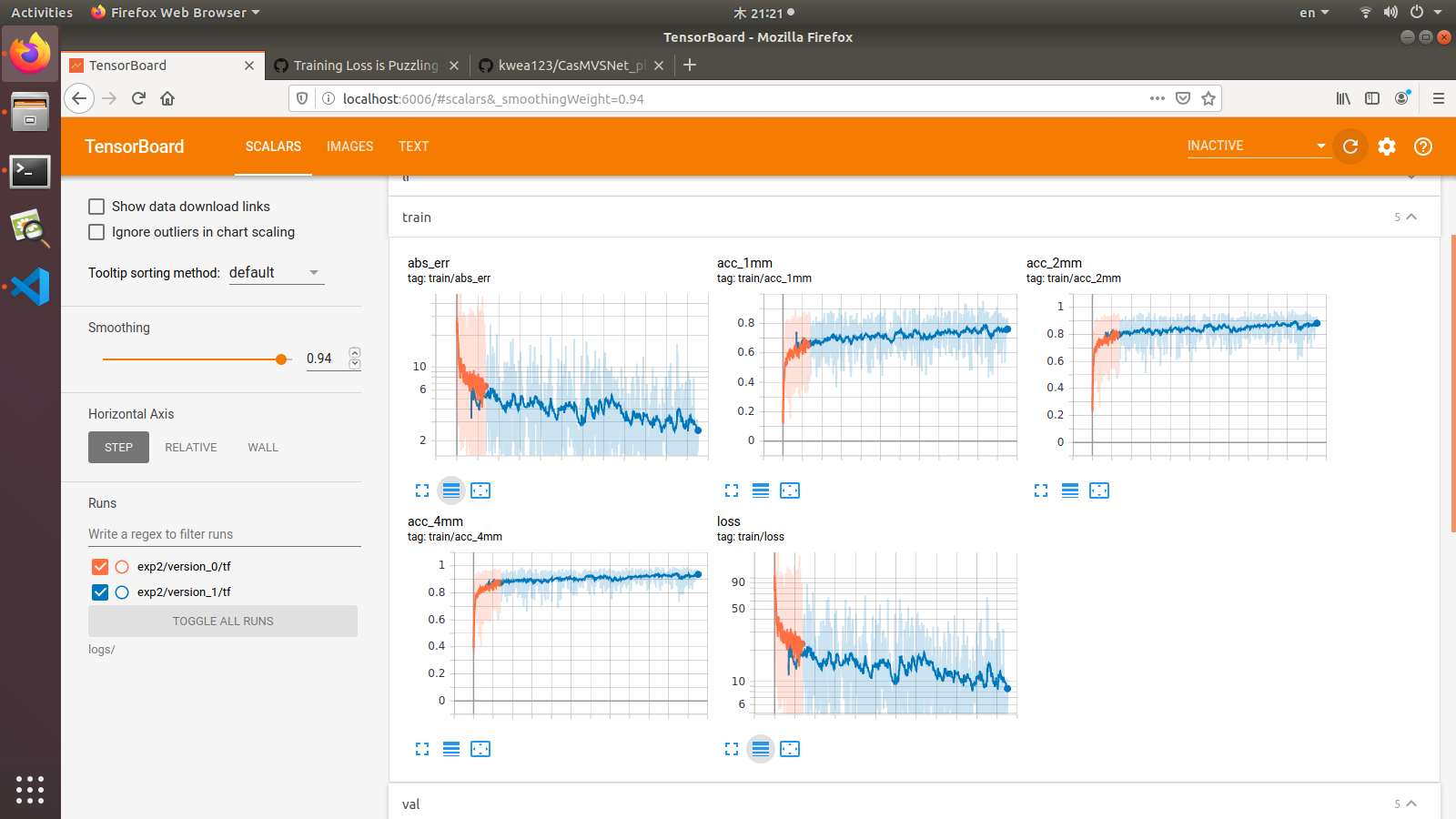Expand the acc_4mm chart to full size

coord(422,749)
